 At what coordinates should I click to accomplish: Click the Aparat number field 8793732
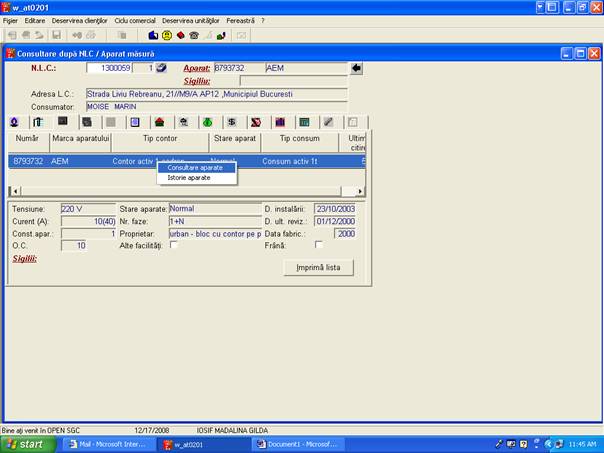pos(239,68)
